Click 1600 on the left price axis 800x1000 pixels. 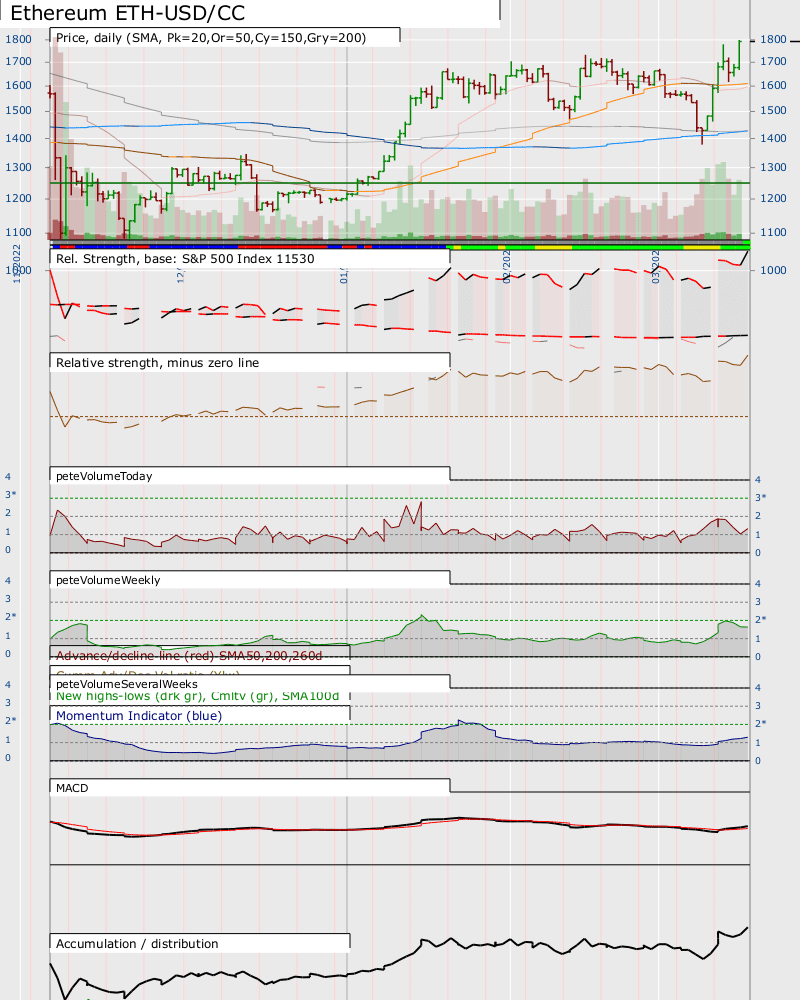pyautogui.click(x=19, y=85)
